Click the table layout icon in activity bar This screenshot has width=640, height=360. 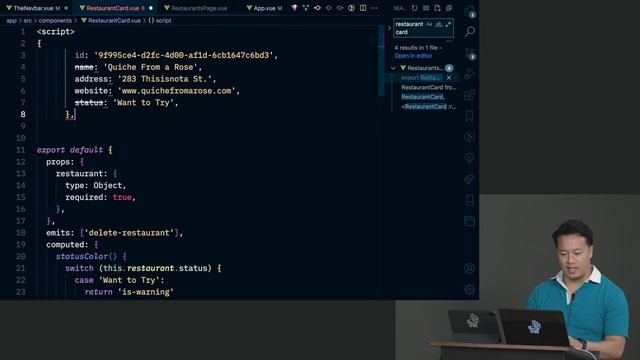click(x=470, y=221)
